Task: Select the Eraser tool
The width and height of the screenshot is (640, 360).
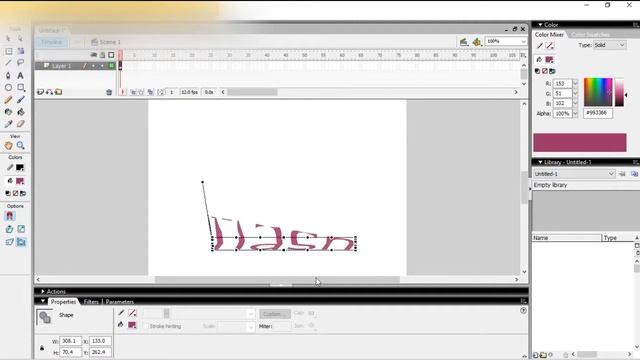Action: 20,124
